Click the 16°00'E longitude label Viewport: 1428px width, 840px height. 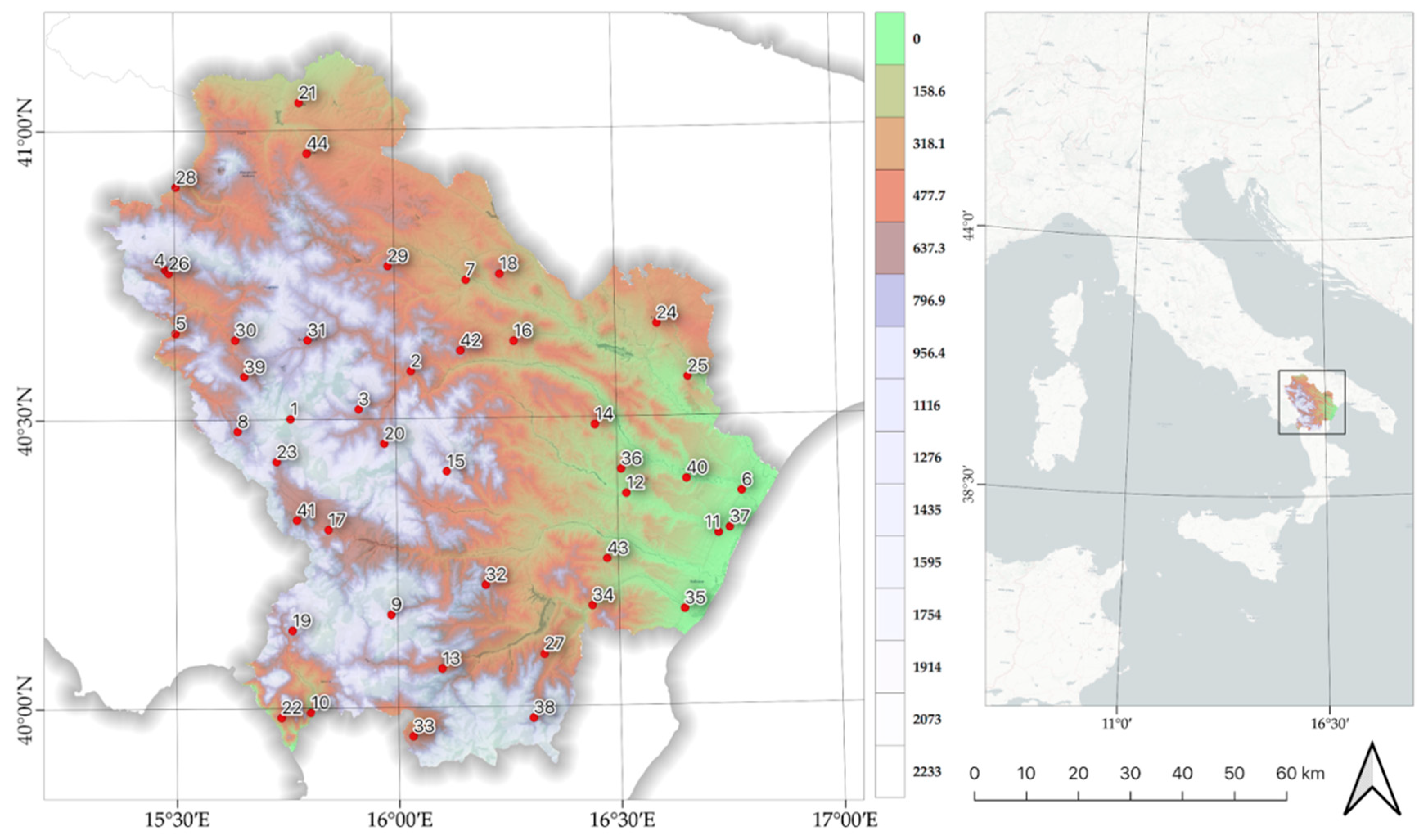pyautogui.click(x=400, y=820)
